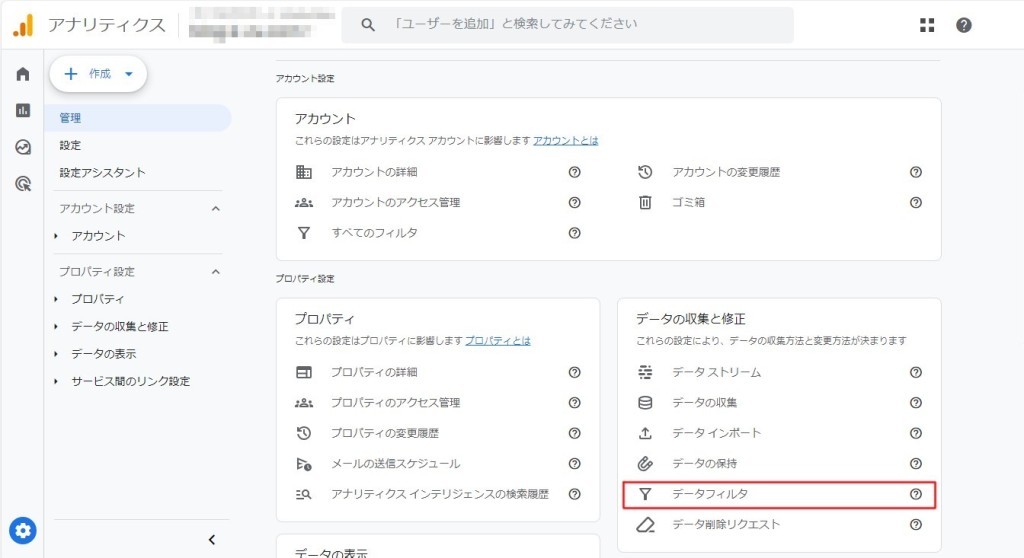Open the Home icon in left rail
The height and width of the screenshot is (558, 1024).
pyautogui.click(x=23, y=74)
